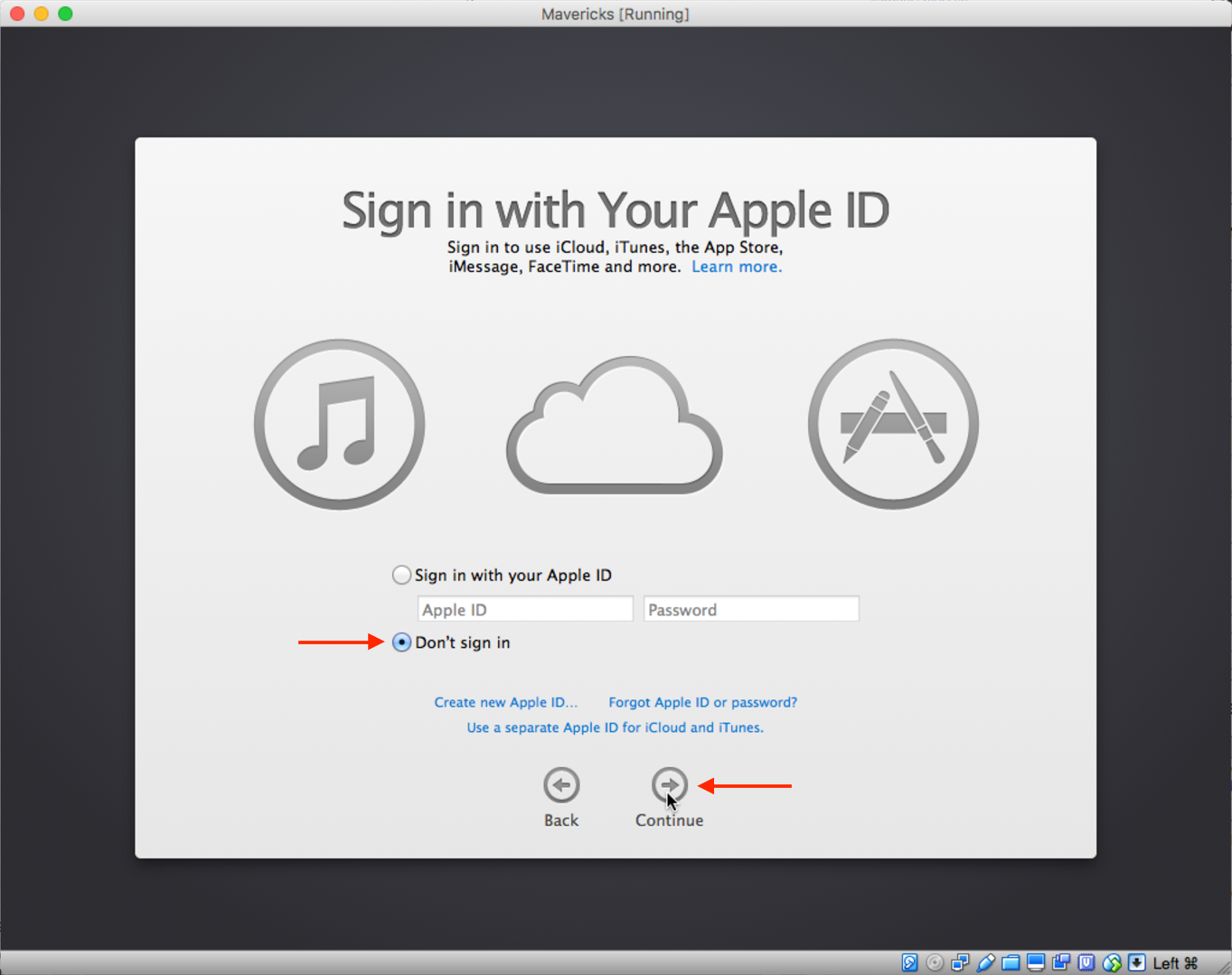Click the Back arrow icon
The image size is (1232, 975).
[x=561, y=784]
